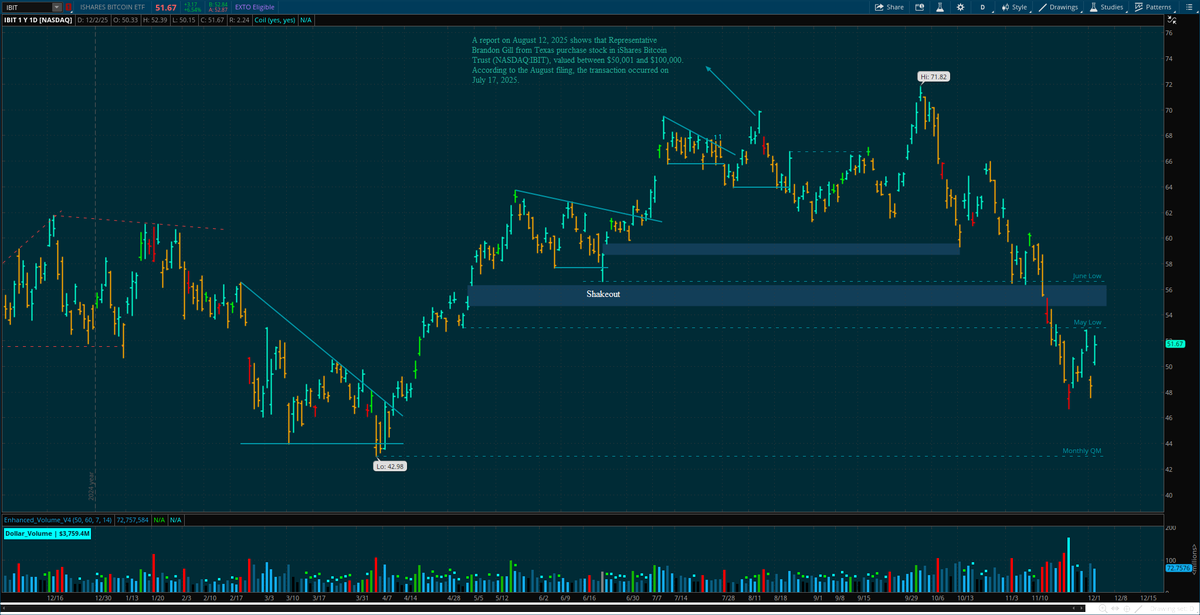The height and width of the screenshot is (615, 1200).
Task: Click the ISHARES BITCOIN ETF name
Action: click(112, 7)
